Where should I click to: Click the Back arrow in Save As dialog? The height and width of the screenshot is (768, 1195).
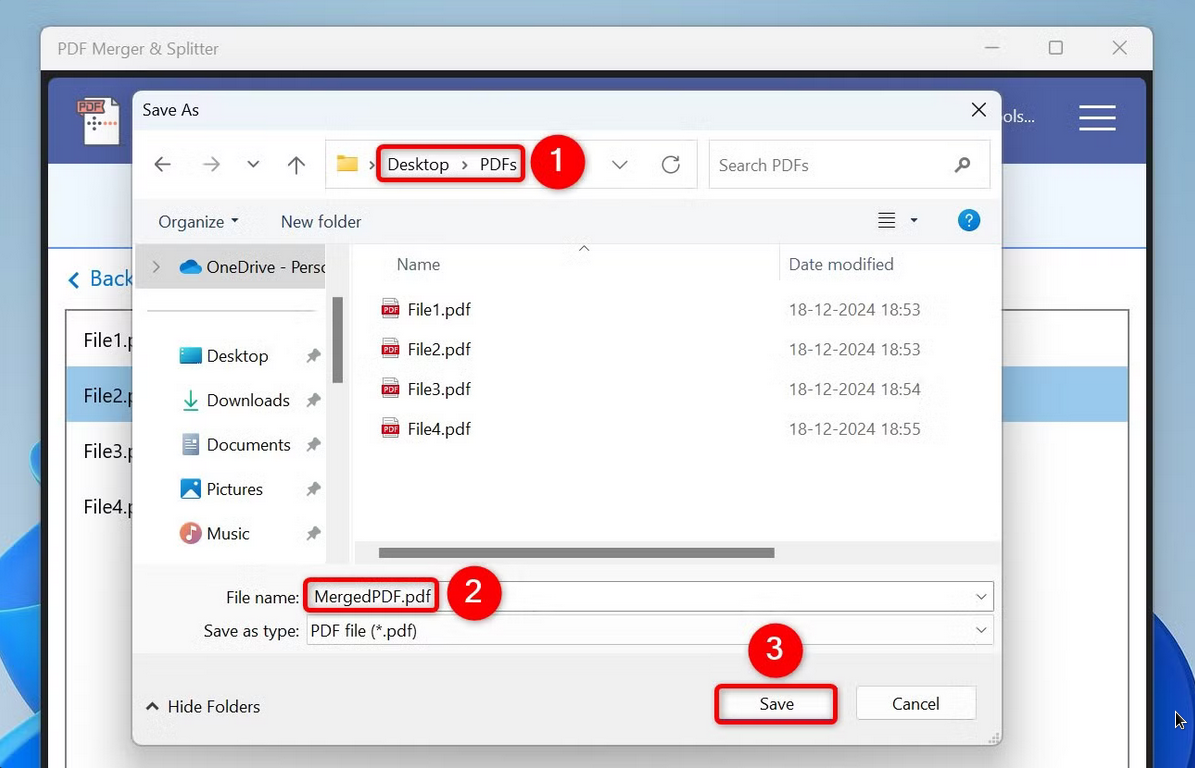pyautogui.click(x=162, y=165)
